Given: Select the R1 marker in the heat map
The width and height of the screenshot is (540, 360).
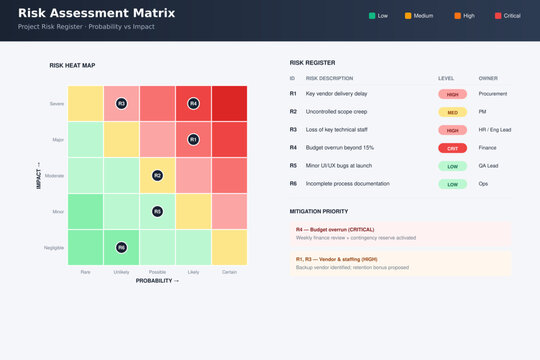Looking at the screenshot, I should [x=193, y=140].
